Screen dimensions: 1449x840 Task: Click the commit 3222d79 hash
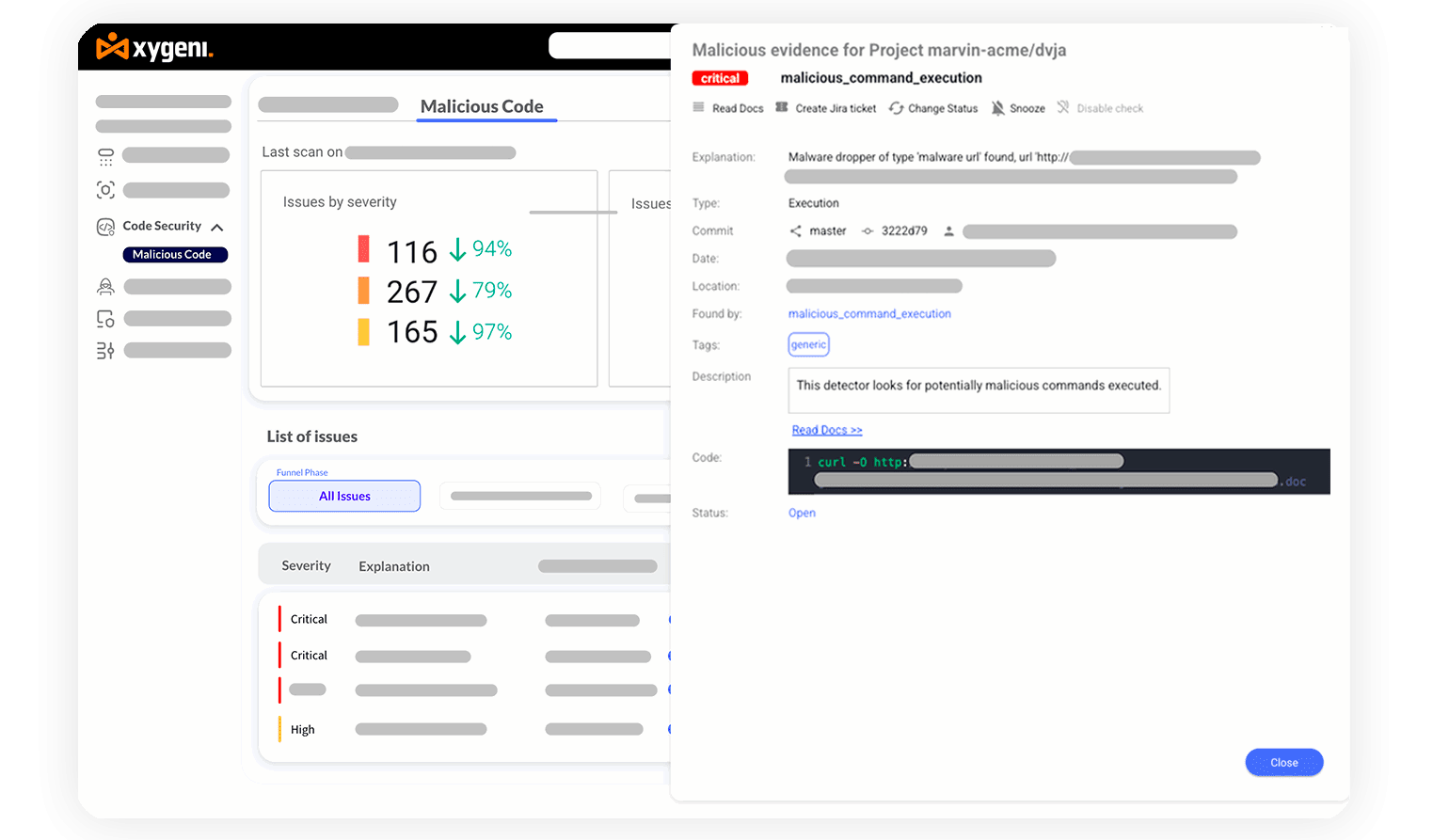click(903, 231)
